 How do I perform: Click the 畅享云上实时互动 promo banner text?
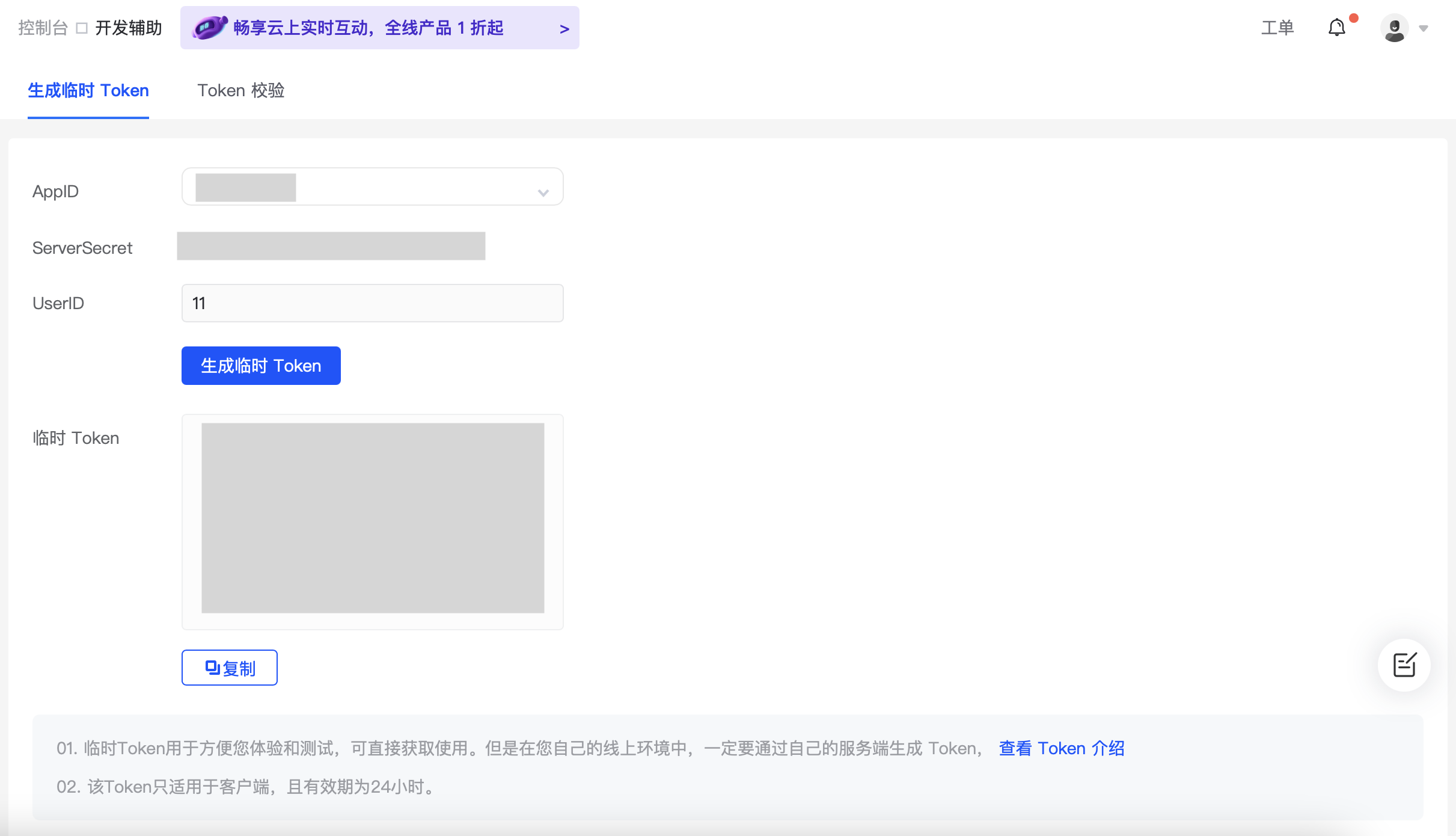click(x=368, y=28)
